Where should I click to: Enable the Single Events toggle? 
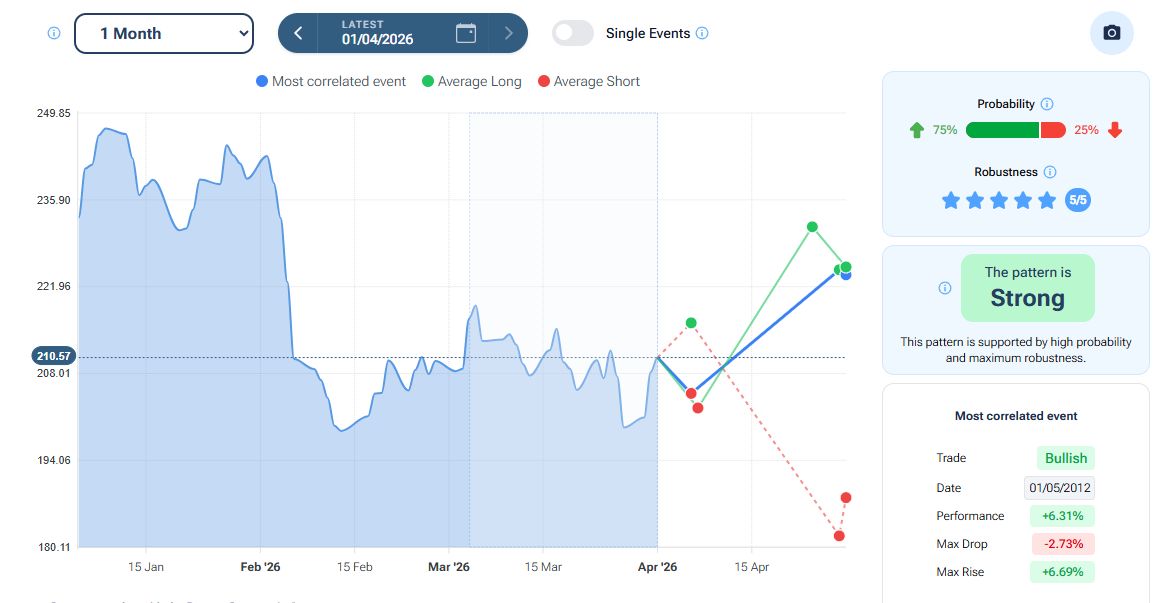click(573, 33)
